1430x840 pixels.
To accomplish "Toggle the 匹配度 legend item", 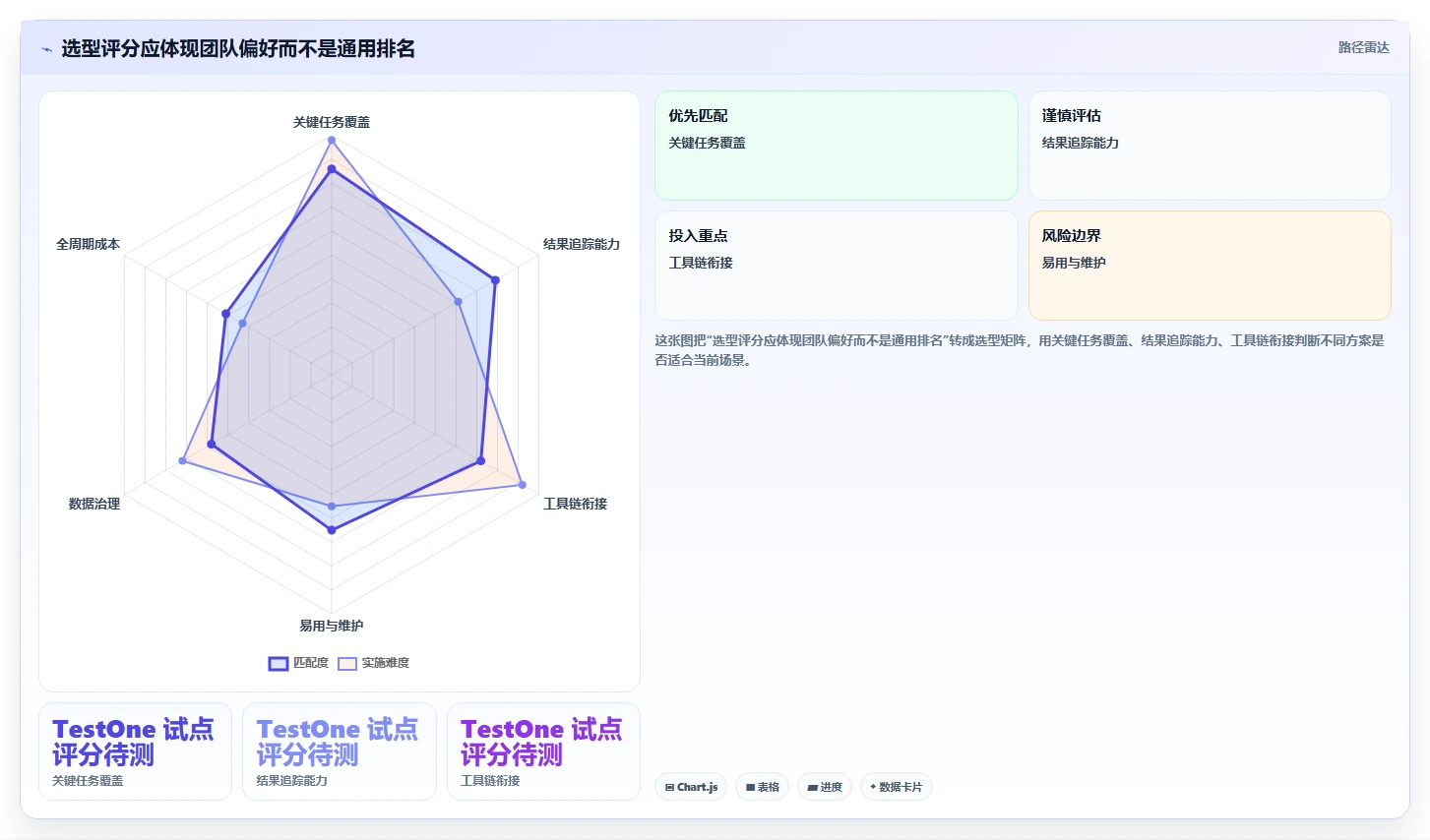I will click(x=298, y=663).
